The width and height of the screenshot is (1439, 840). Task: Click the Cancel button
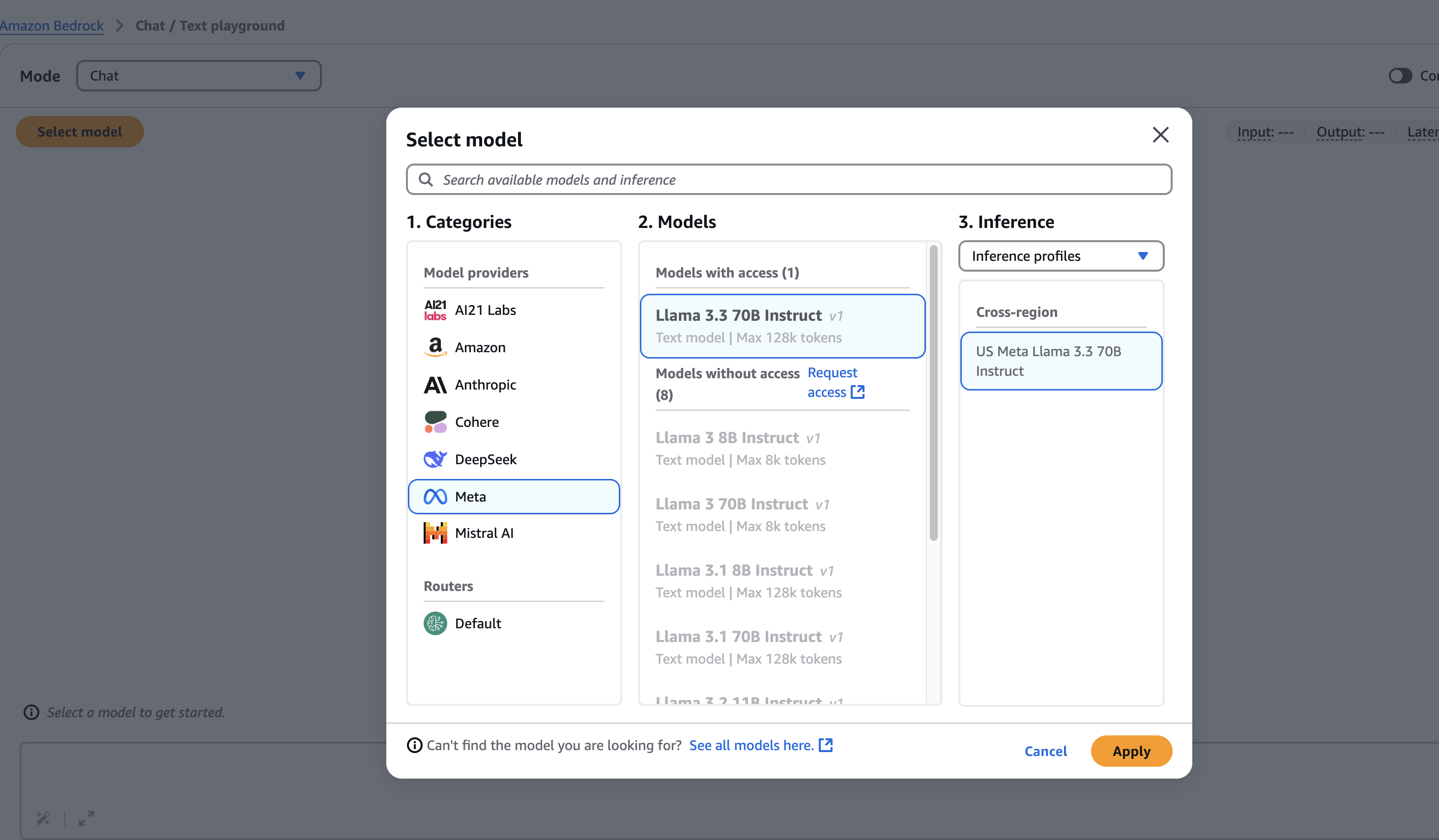[x=1045, y=751]
